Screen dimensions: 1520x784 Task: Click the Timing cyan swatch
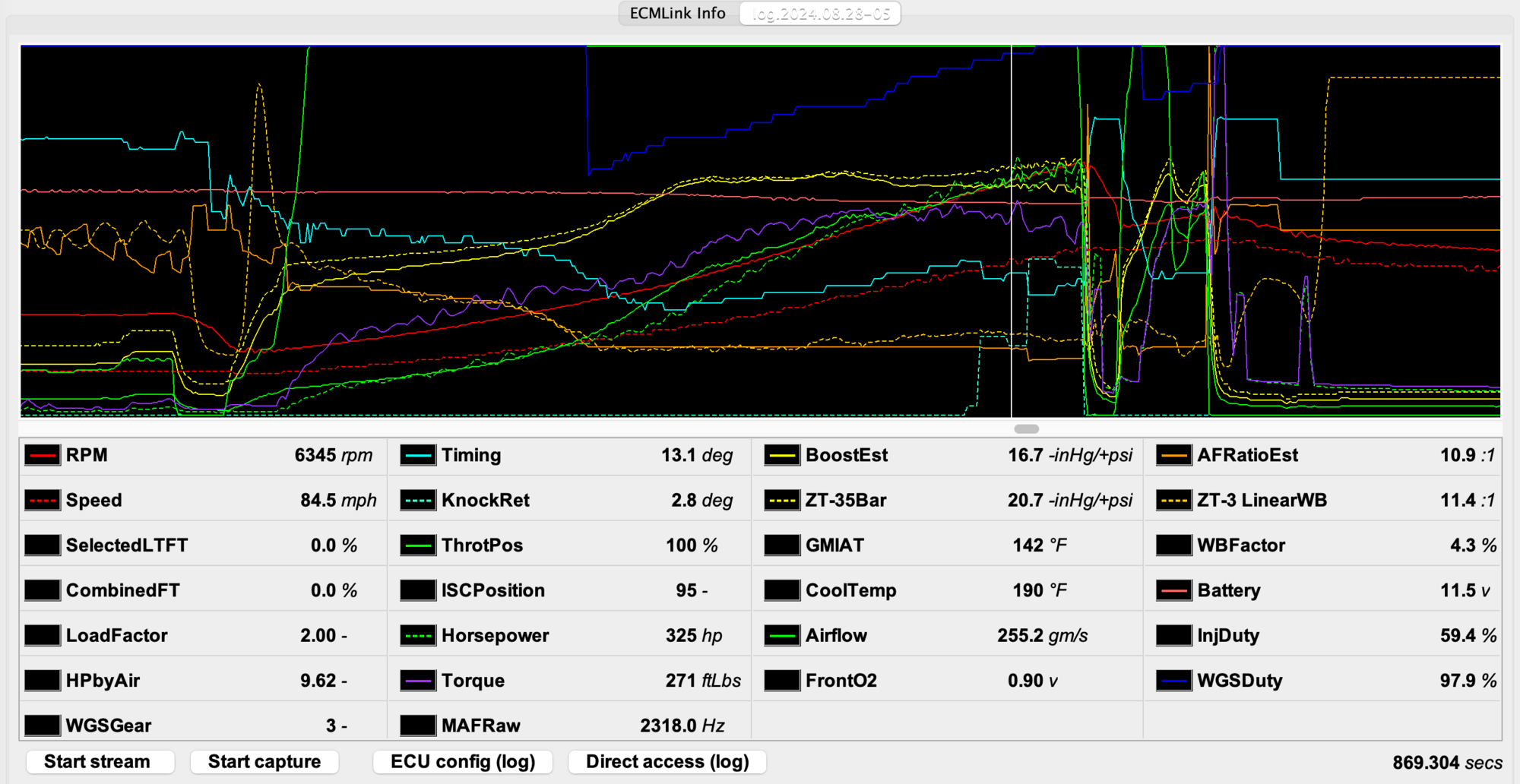(418, 455)
